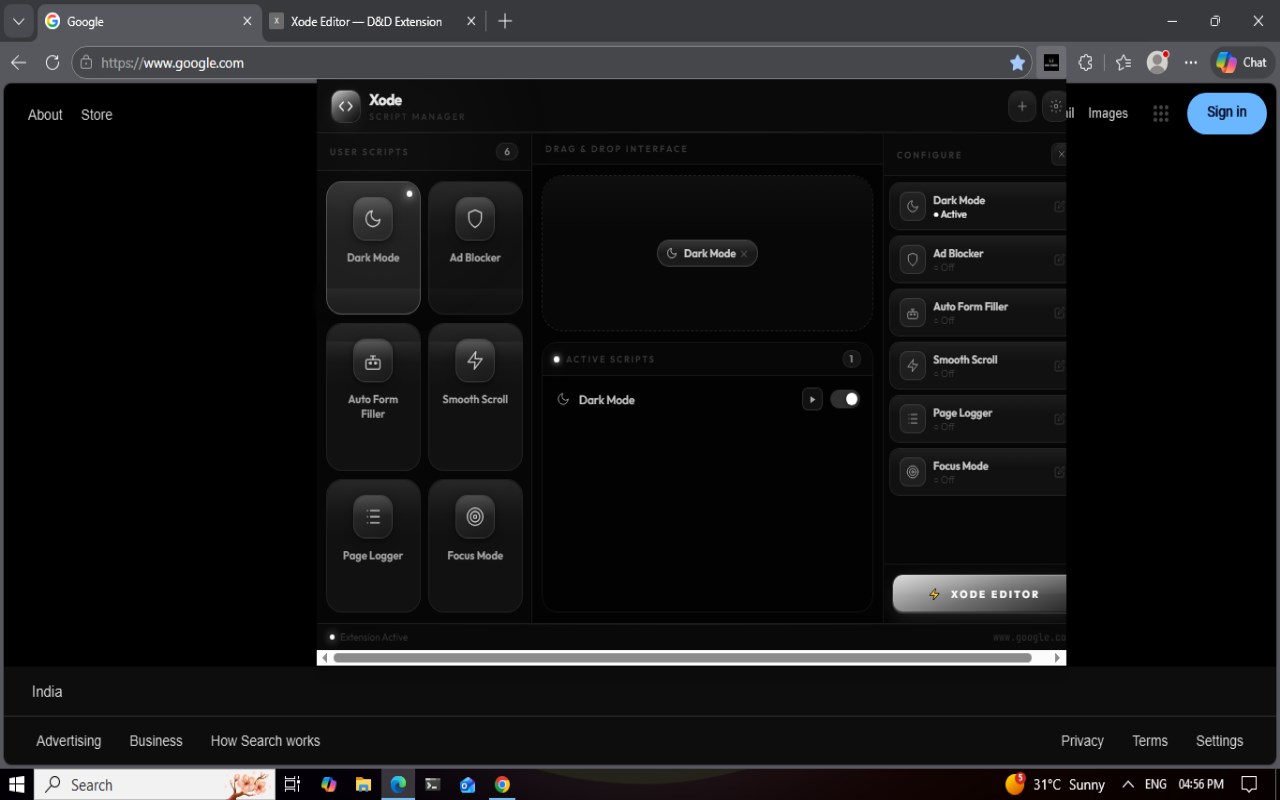1280x800 pixels.
Task: Open the Google apps grid
Action: pos(1161,113)
